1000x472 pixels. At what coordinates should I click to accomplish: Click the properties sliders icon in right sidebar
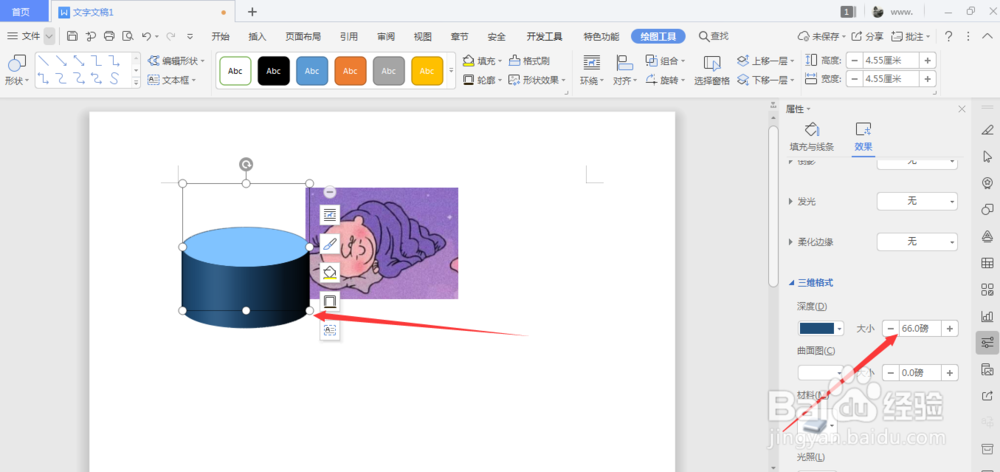pos(987,343)
